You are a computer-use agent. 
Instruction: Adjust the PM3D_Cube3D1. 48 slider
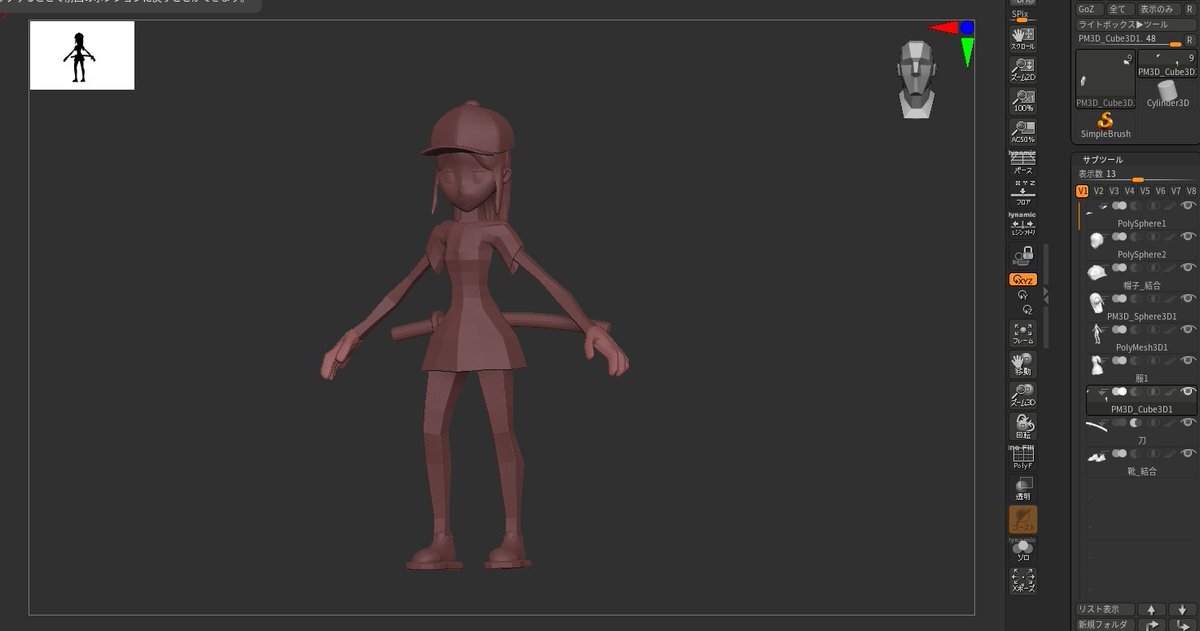pos(1128,39)
